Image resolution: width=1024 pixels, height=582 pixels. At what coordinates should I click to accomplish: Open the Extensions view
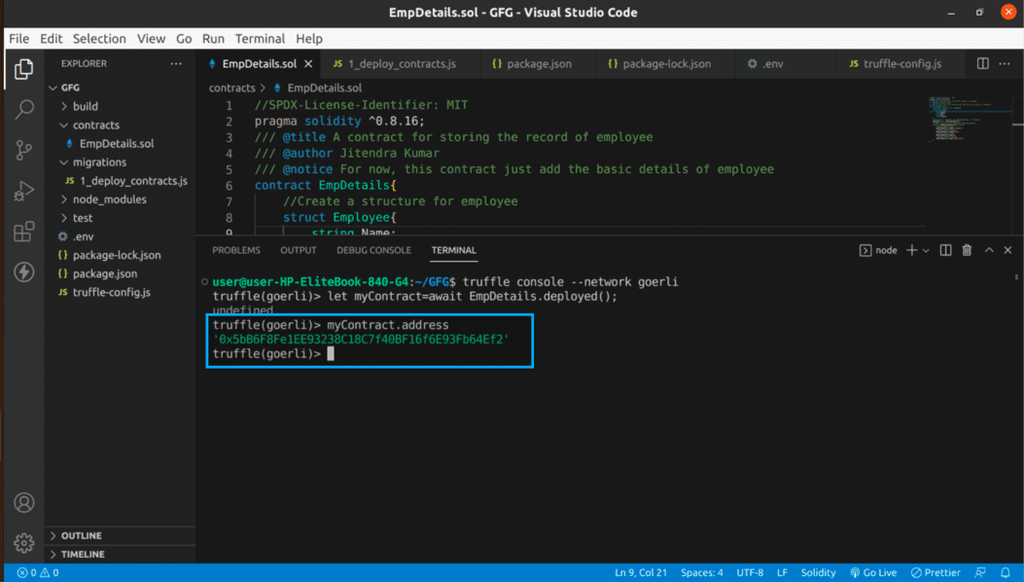(x=24, y=231)
